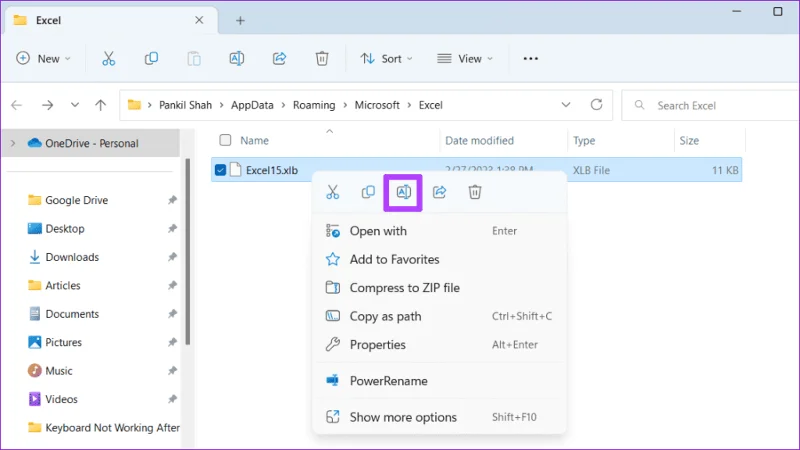Choose Compress to ZIP file

click(439, 288)
